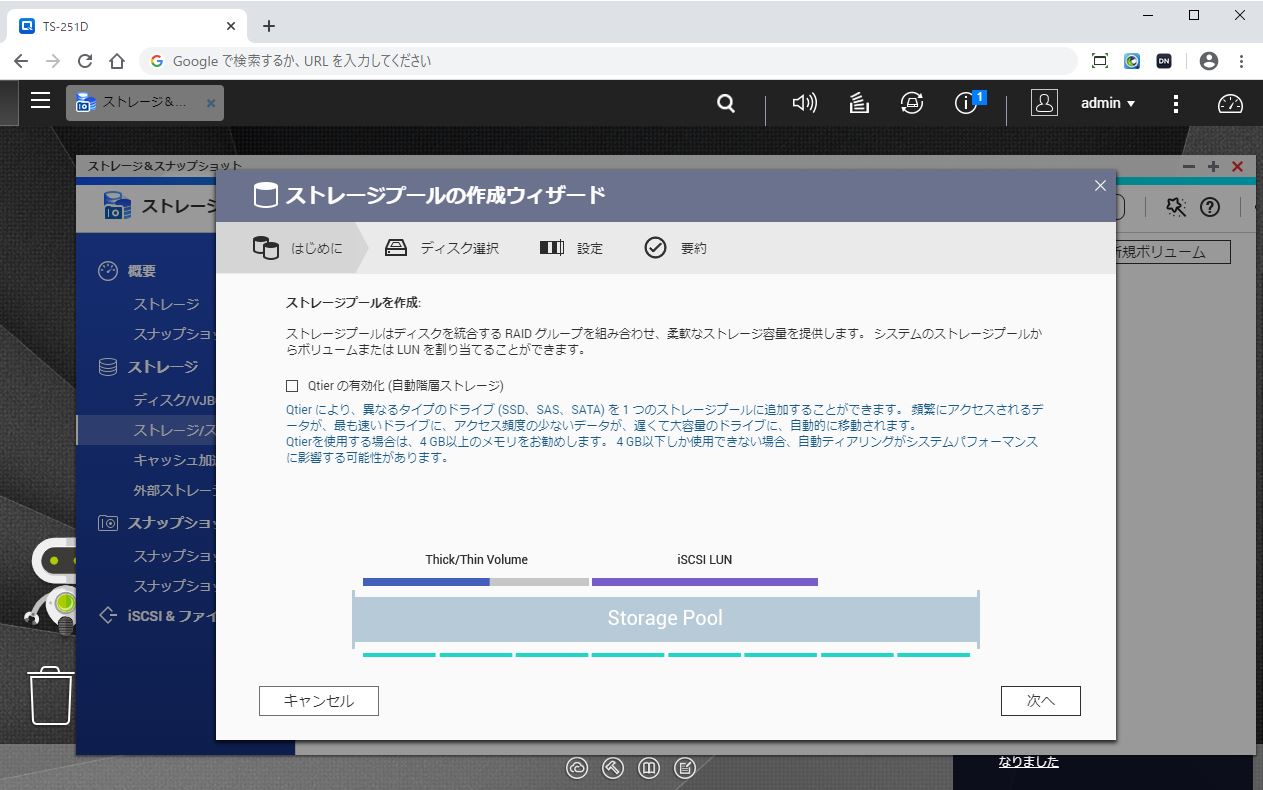
Task: Close the storage pool wizard dialog
Action: [1100, 186]
